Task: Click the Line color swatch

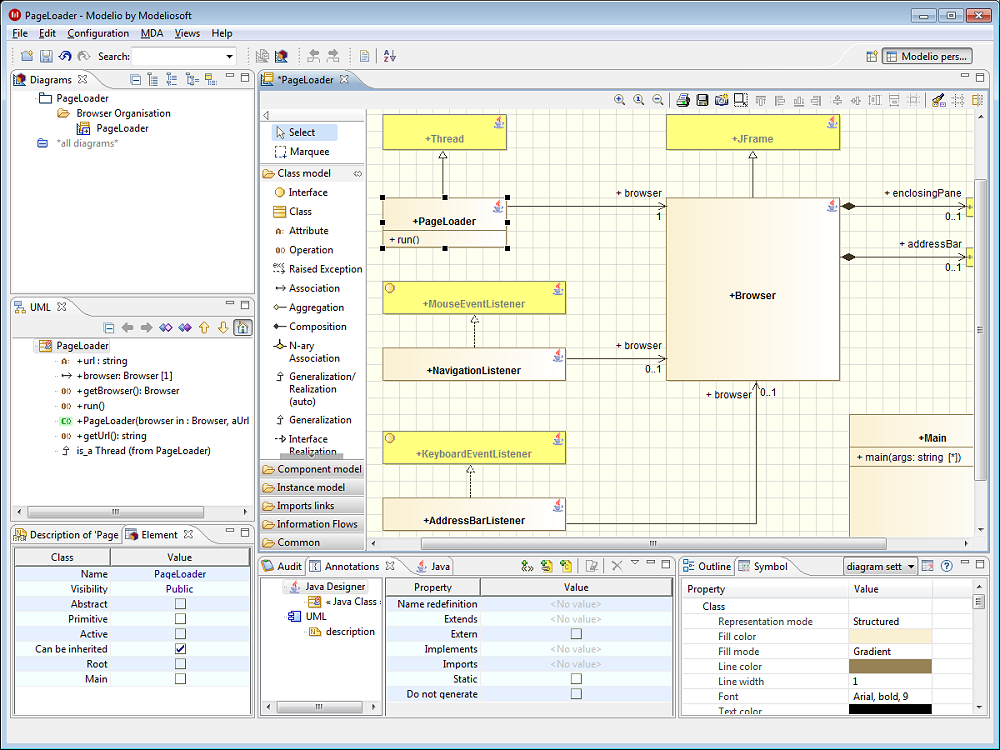Action: [889, 666]
